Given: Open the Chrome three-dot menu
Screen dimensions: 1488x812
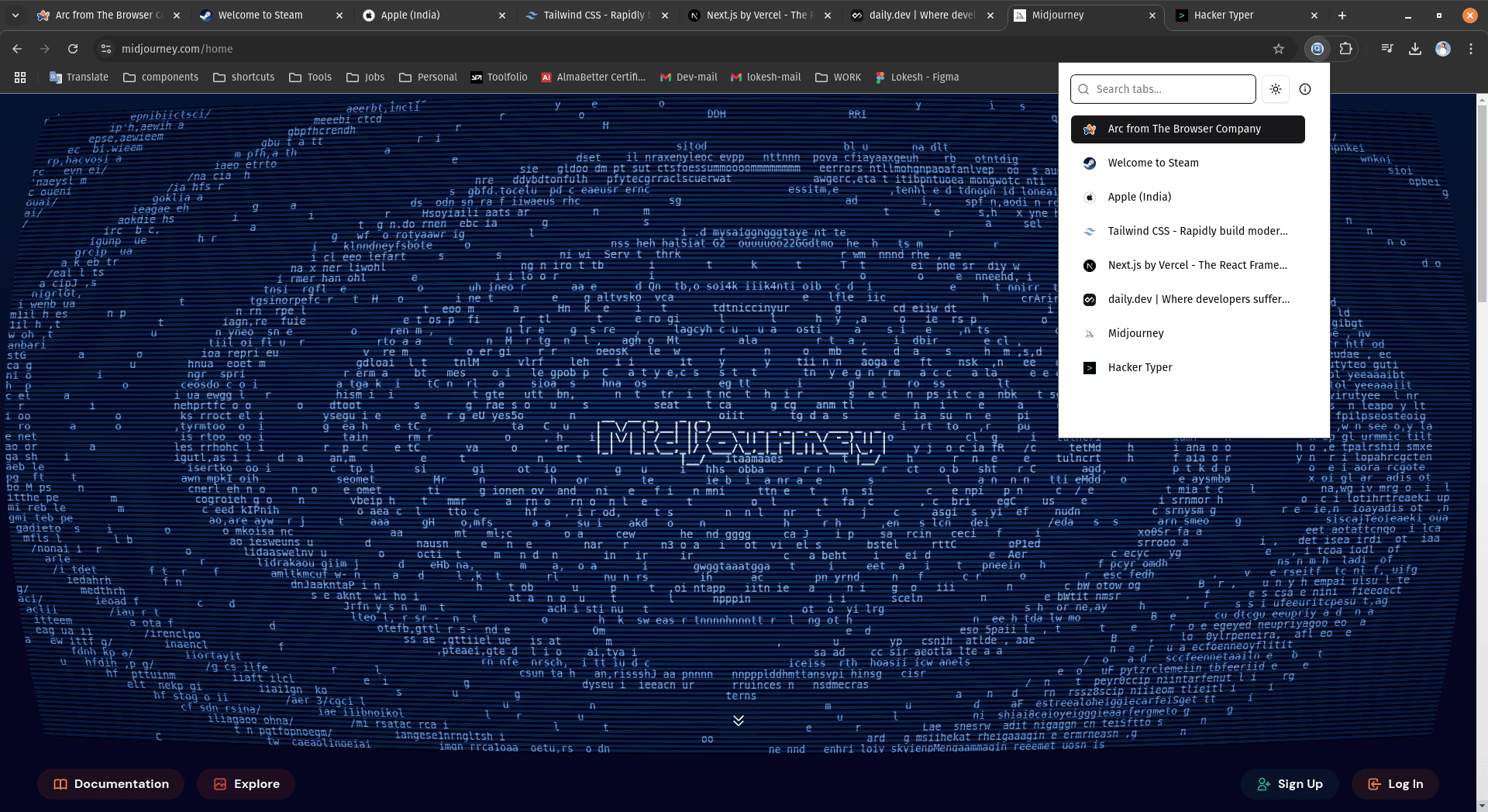Looking at the screenshot, I should 1472,48.
